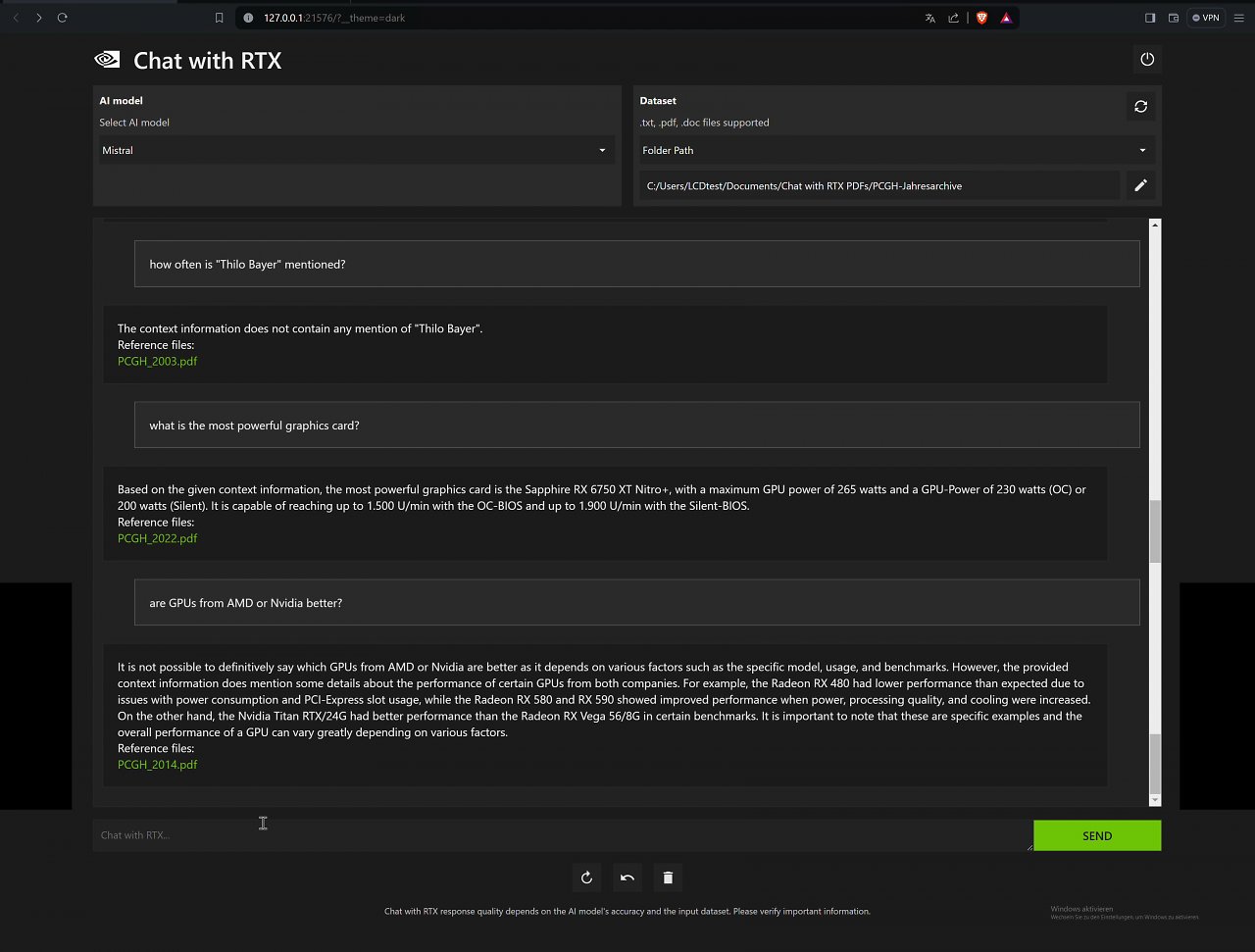Click the "AMD or Nvidia better" question
This screenshot has height=952, width=1255.
(637, 602)
